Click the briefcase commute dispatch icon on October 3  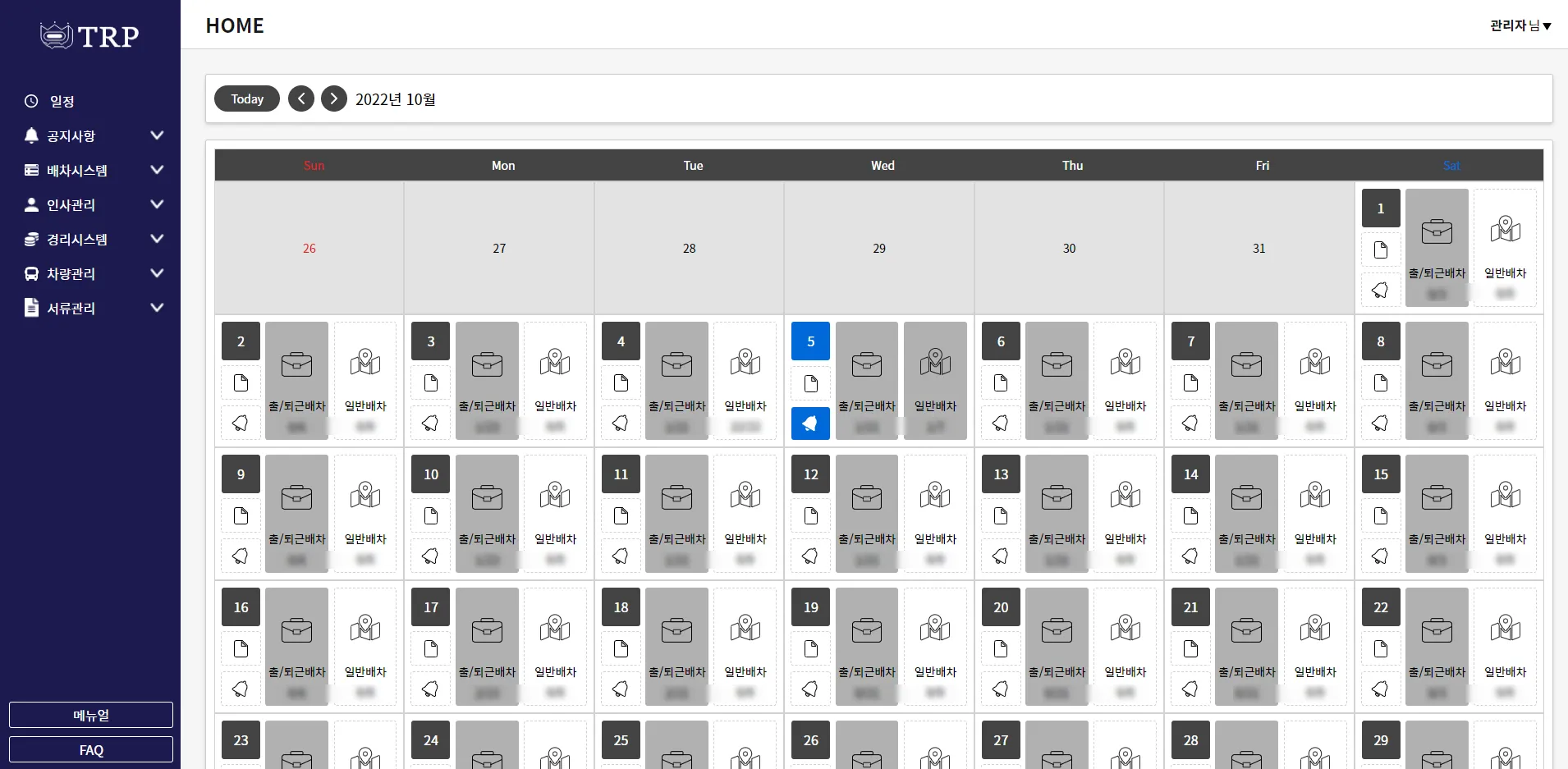click(x=487, y=364)
